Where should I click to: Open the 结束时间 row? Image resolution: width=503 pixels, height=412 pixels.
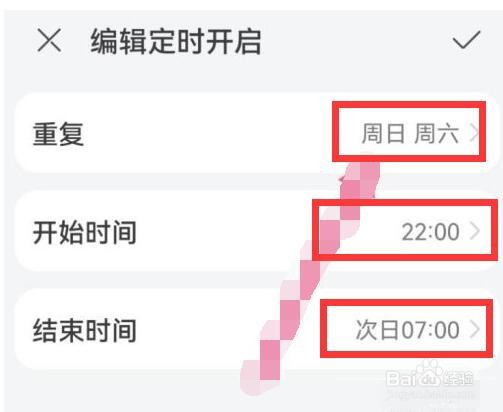pos(257,329)
